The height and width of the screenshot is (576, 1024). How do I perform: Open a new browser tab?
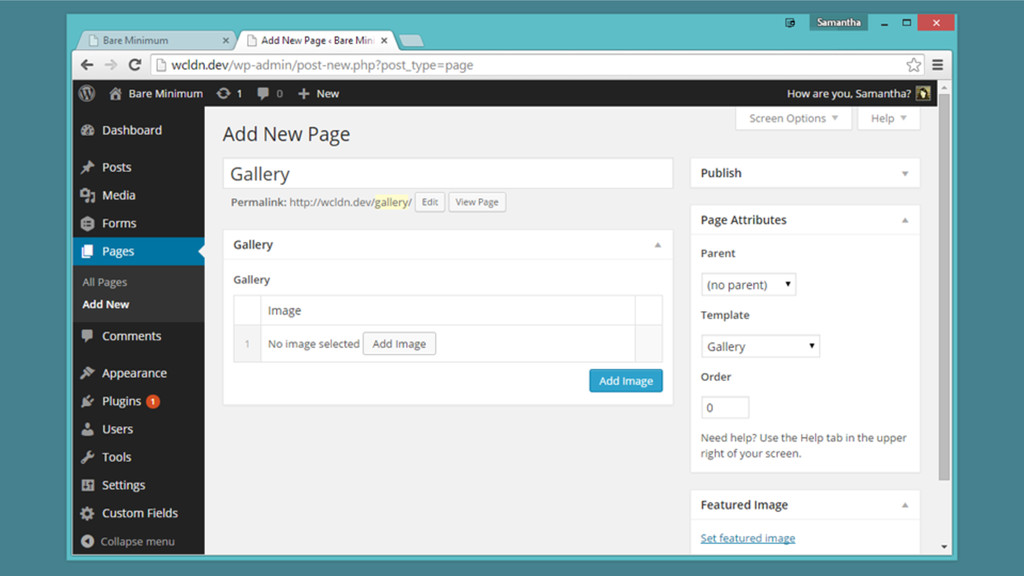click(411, 40)
